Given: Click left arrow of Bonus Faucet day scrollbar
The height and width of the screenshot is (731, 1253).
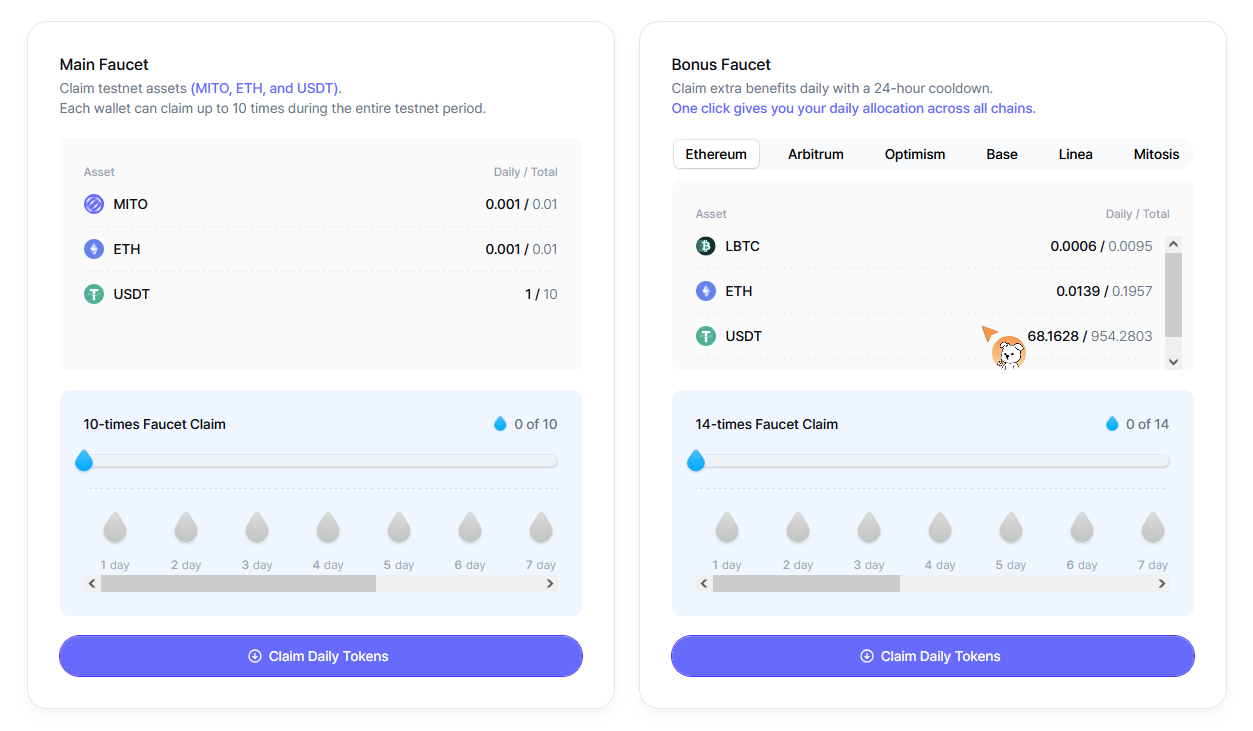Looking at the screenshot, I should tap(704, 583).
